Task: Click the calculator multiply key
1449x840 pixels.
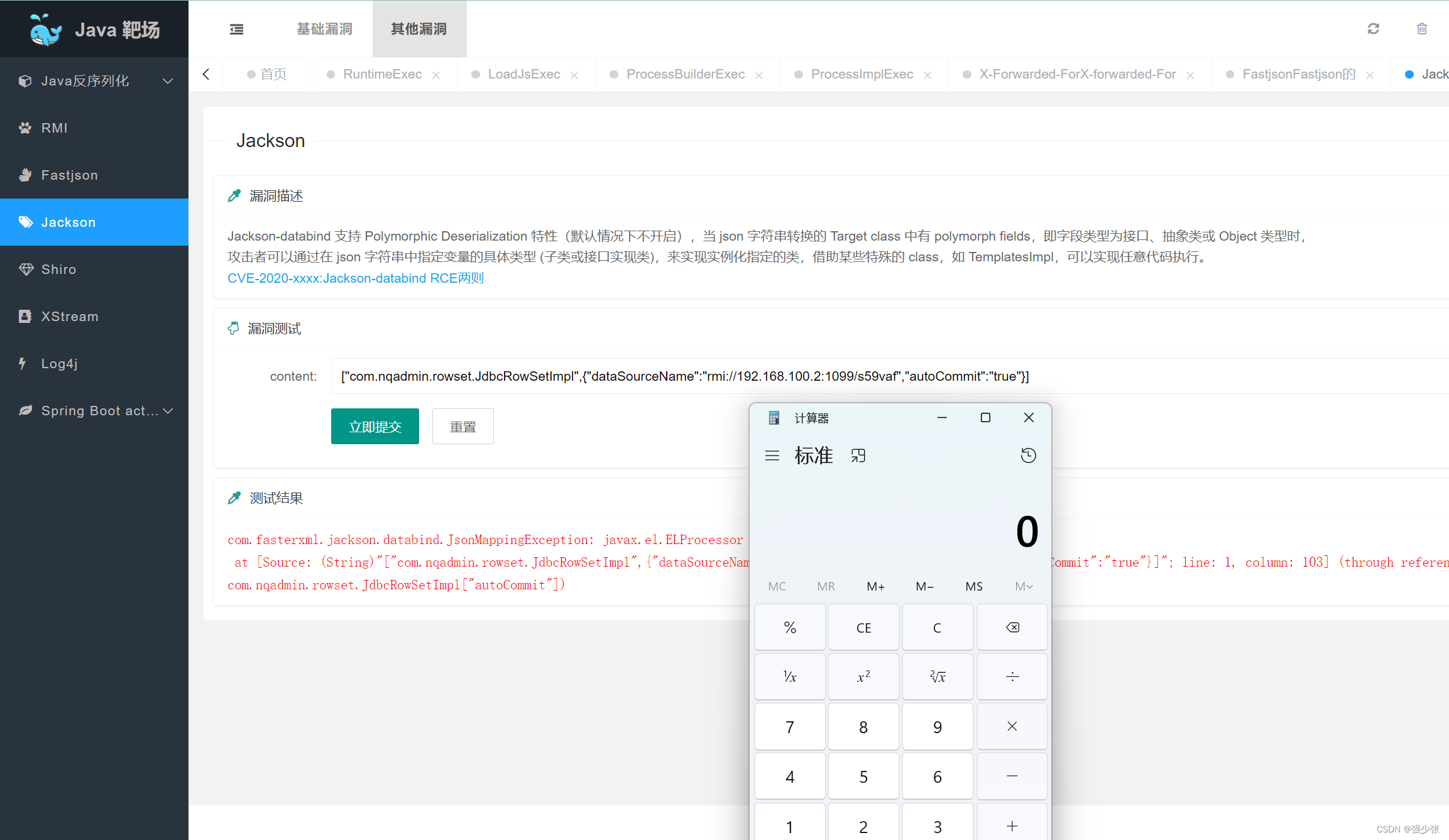Action: pyautogui.click(x=1012, y=726)
